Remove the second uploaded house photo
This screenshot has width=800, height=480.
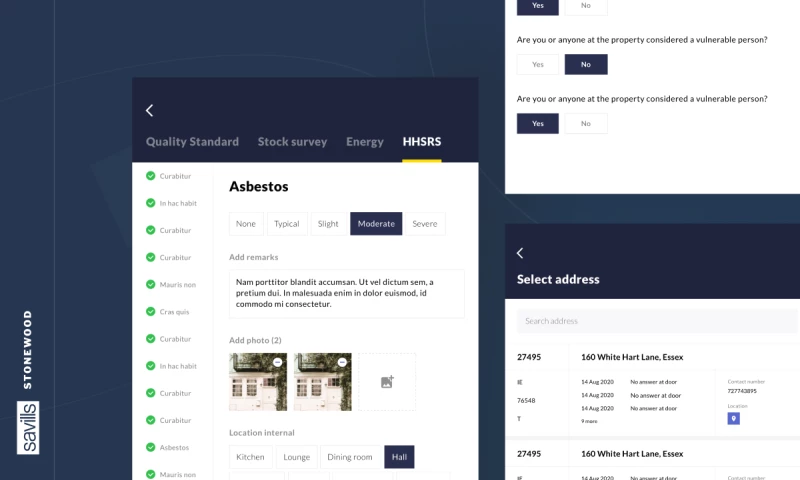342,362
